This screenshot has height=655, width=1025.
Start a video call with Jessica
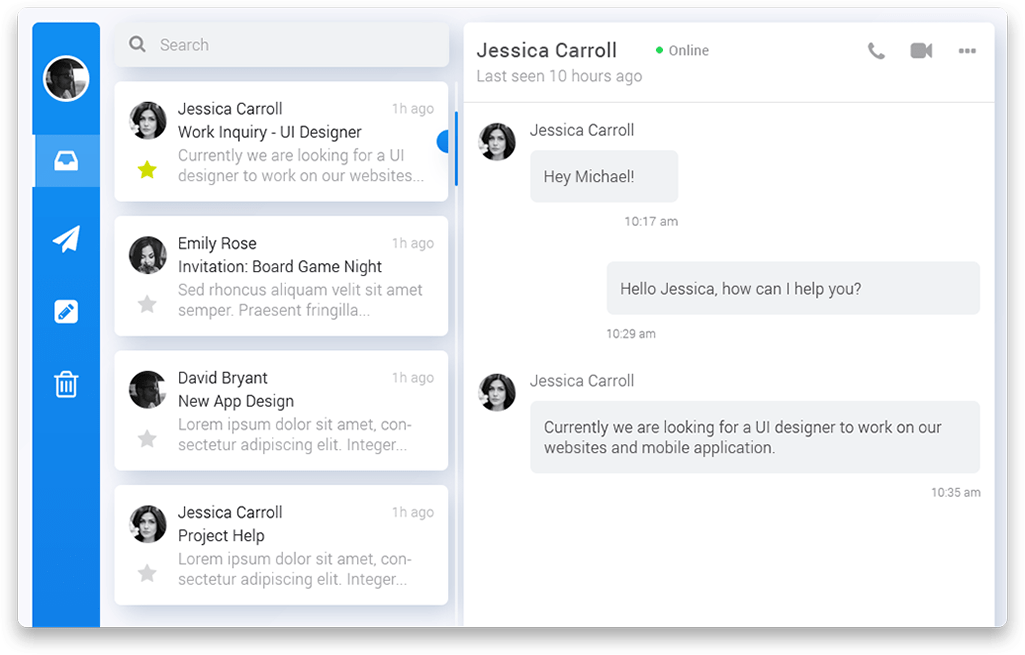coord(921,51)
